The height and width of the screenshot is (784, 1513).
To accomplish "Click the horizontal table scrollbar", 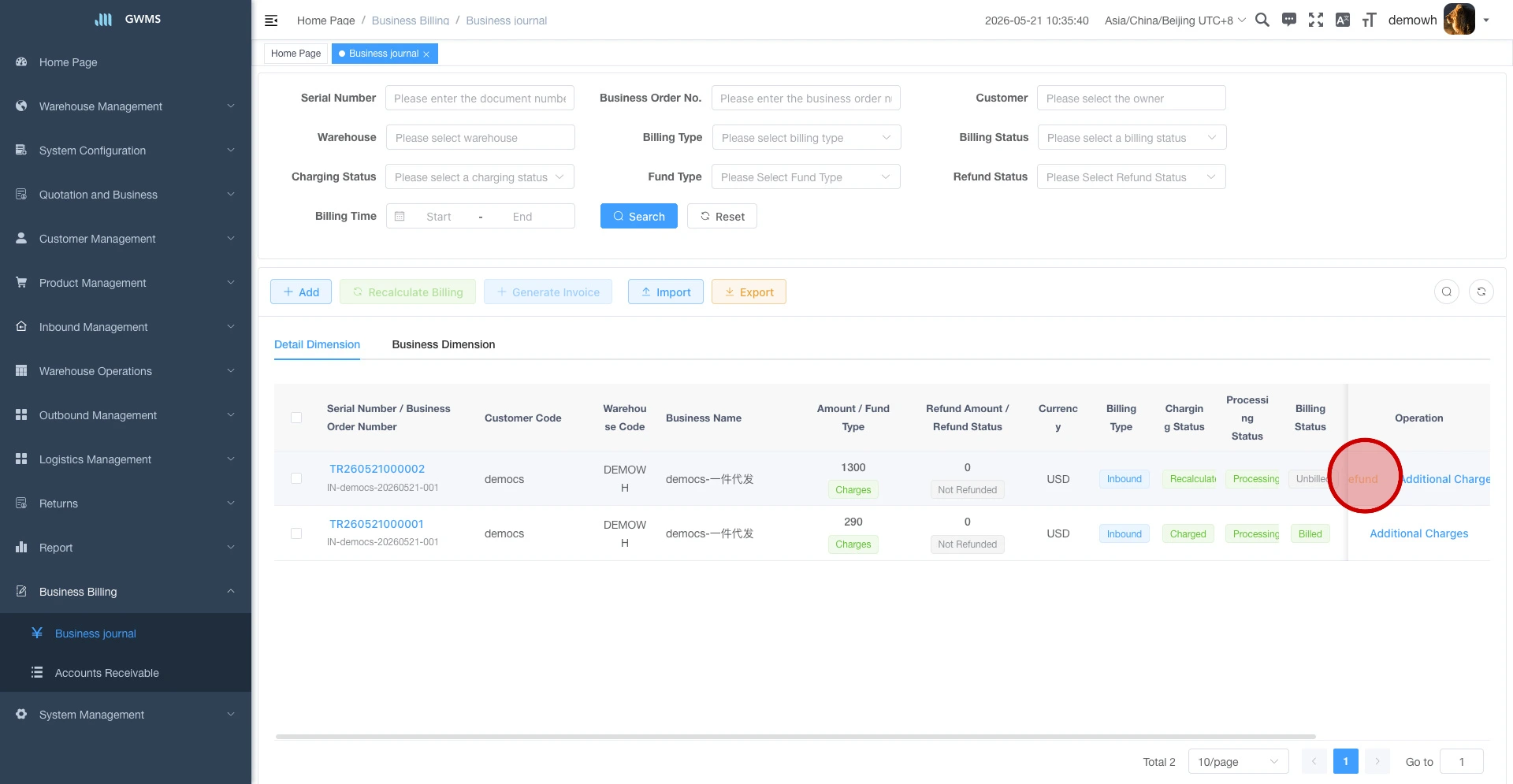I will pyautogui.click(x=795, y=737).
